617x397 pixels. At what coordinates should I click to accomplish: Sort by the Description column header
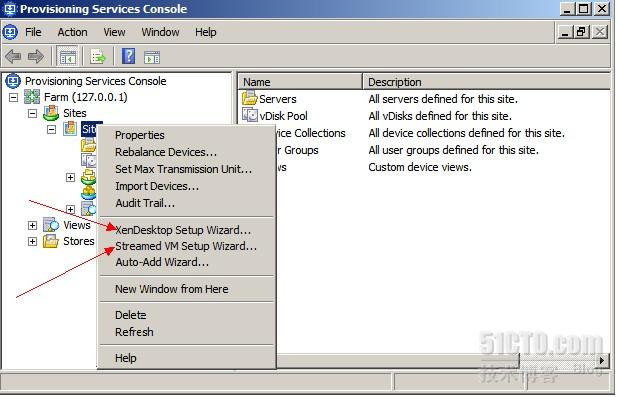tap(486, 82)
